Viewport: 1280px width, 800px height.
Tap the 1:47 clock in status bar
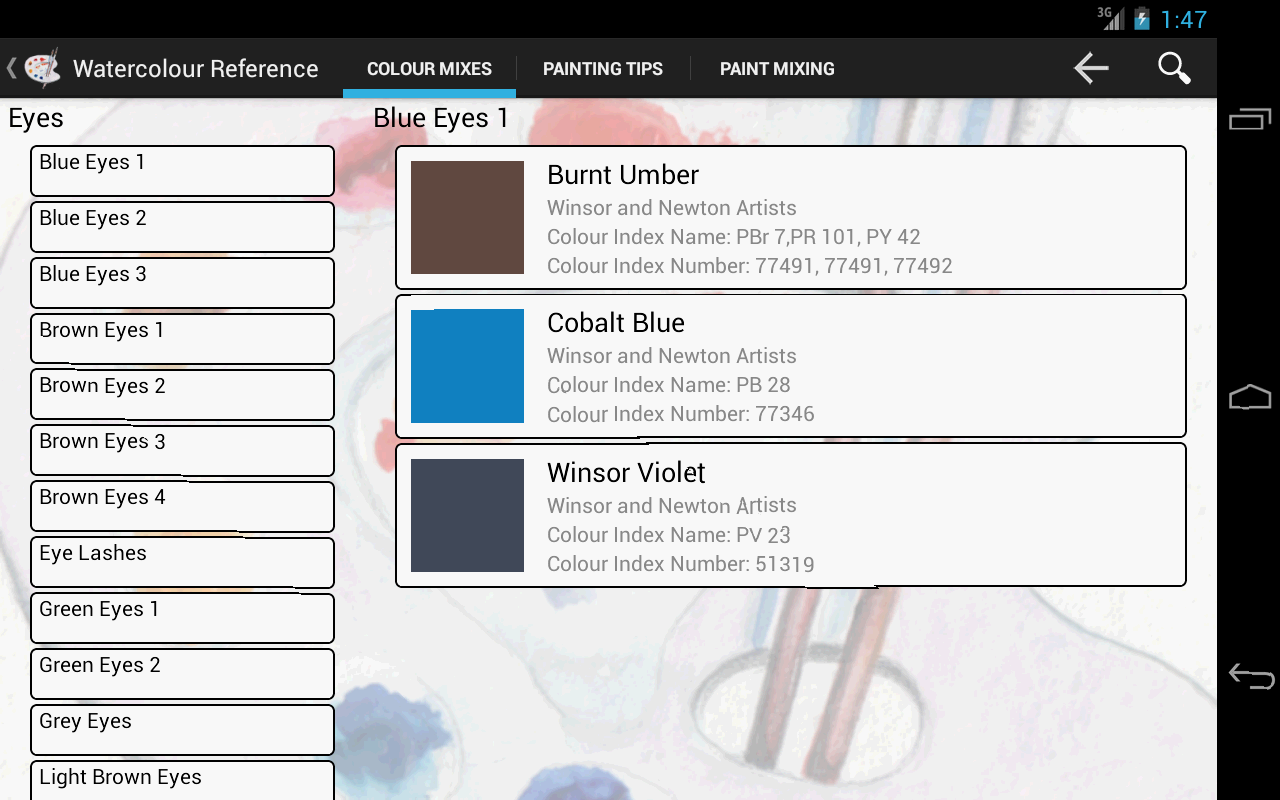[1184, 19]
